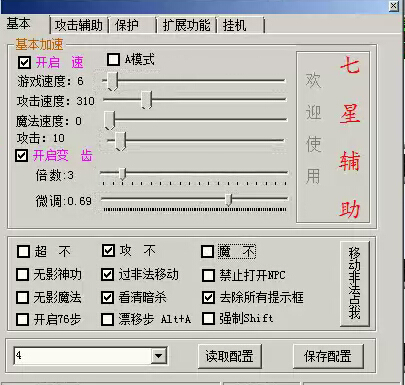This screenshot has height=385, width=405.
Task: Click the 七星辅助 welcome panel
Action: pos(333,137)
